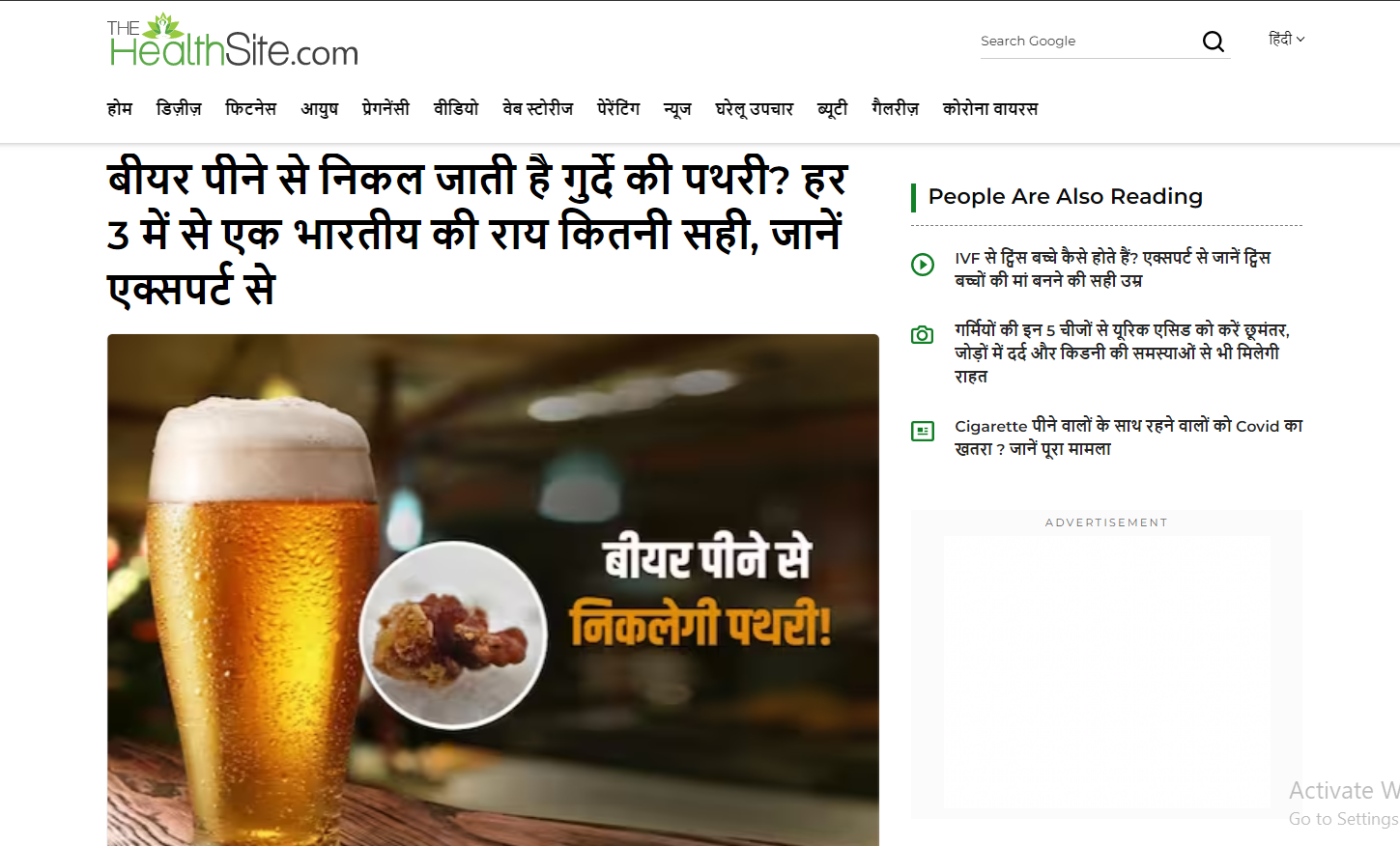This screenshot has width=1400, height=846.
Task: Go to the होम menu item
Action: click(120, 109)
